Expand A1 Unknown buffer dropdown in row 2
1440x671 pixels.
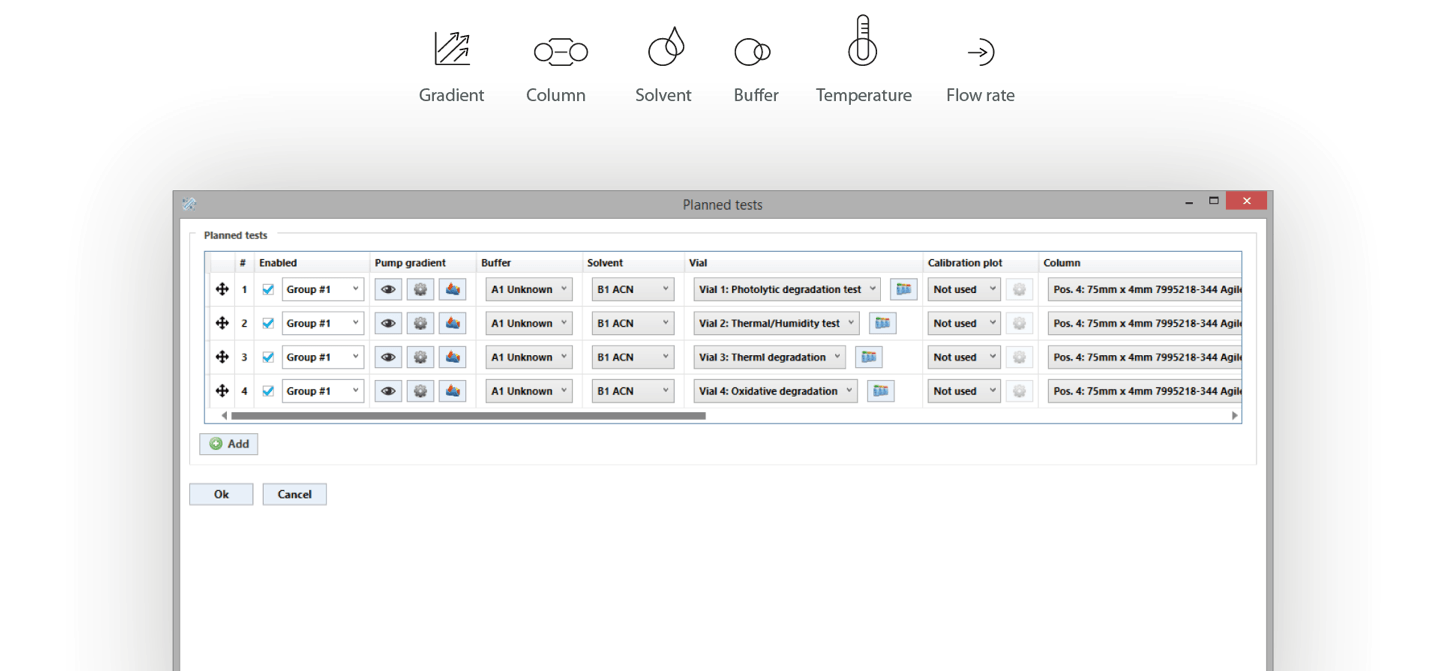tap(529, 324)
